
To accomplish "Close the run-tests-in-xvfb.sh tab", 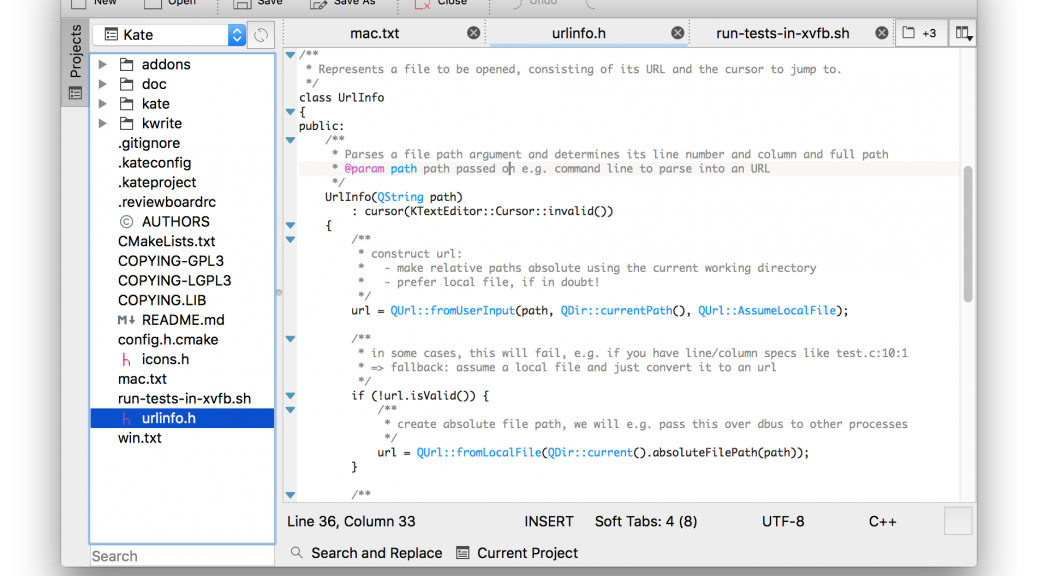I will pyautogui.click(x=881, y=33).
